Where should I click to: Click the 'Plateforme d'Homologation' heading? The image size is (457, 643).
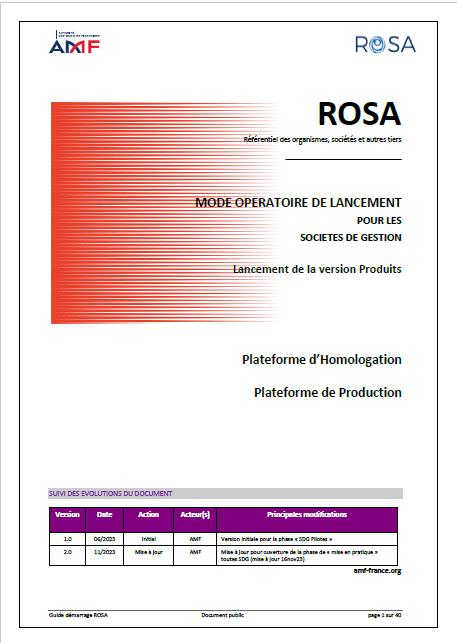coord(322,360)
